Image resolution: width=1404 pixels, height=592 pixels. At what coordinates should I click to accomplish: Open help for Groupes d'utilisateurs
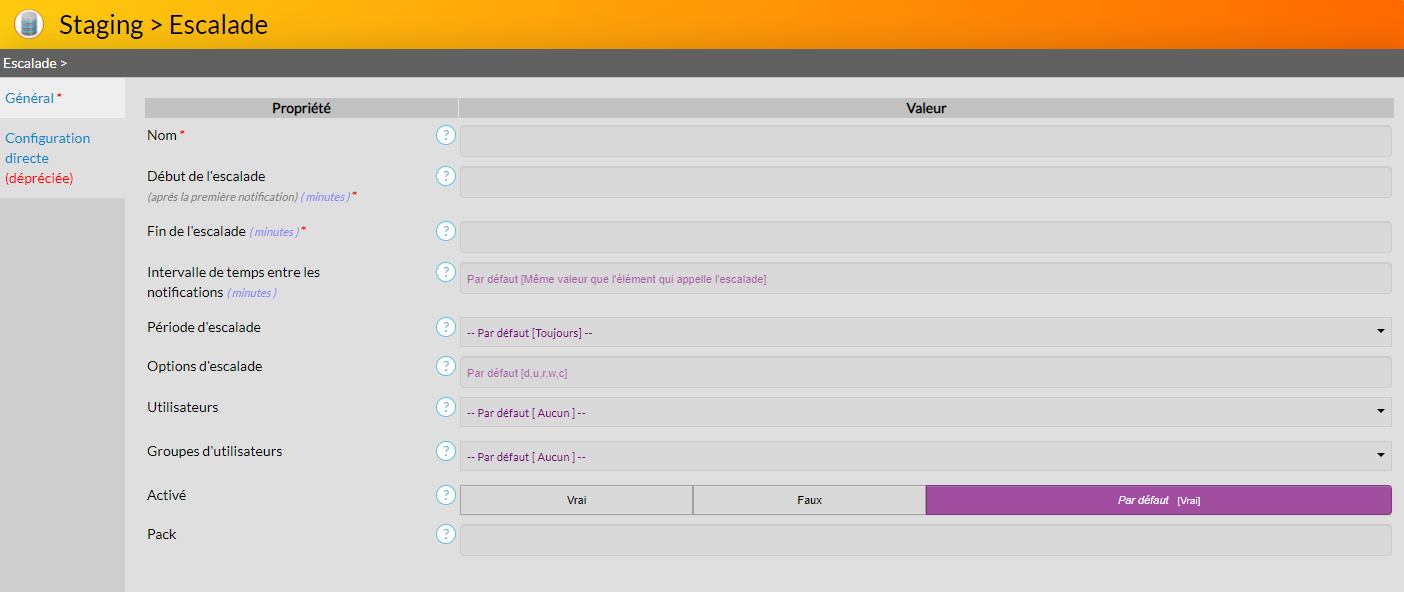445,451
